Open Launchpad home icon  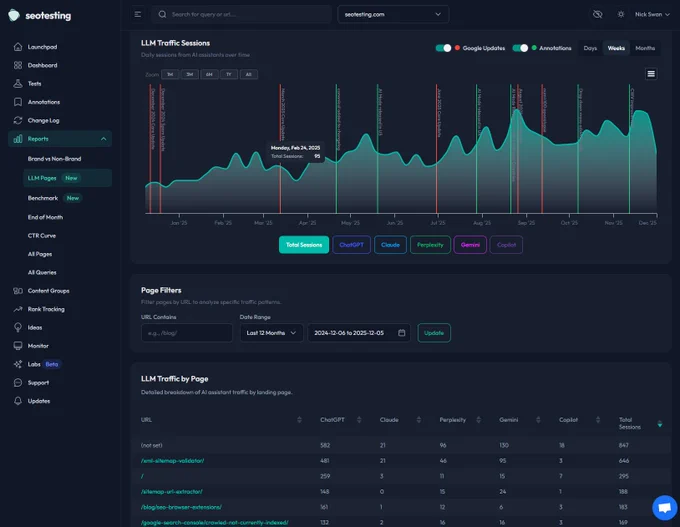18,47
